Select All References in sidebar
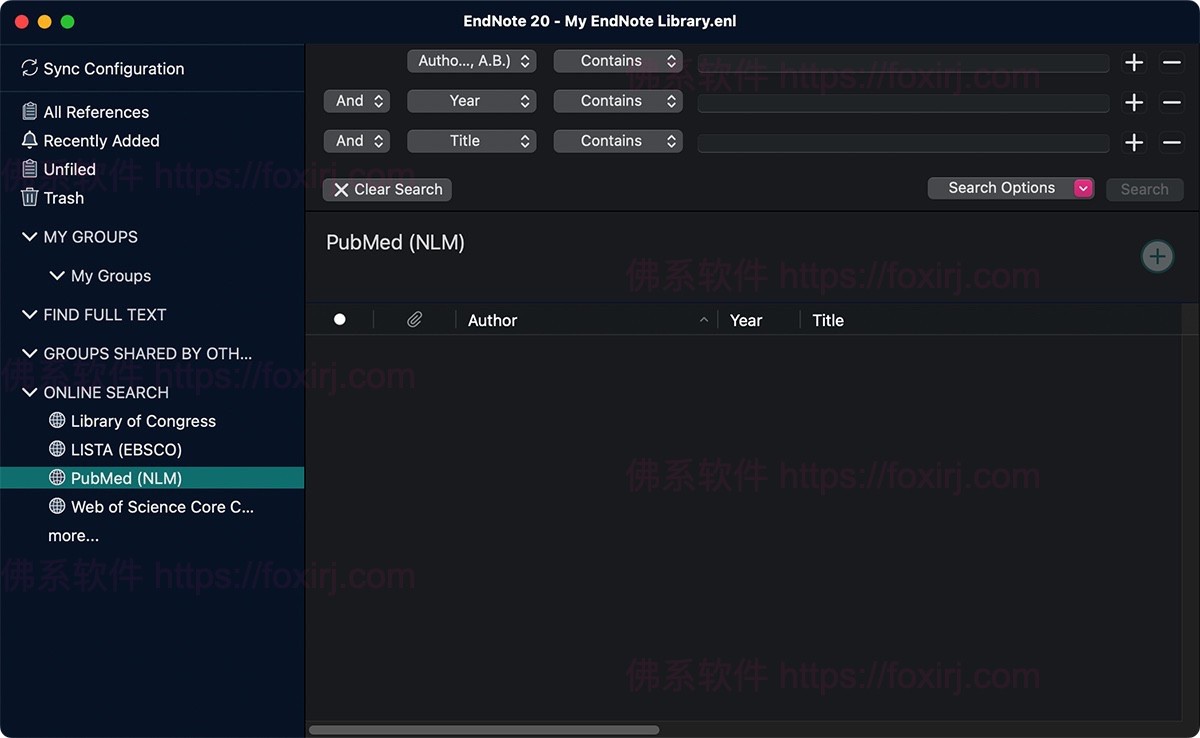 point(96,112)
